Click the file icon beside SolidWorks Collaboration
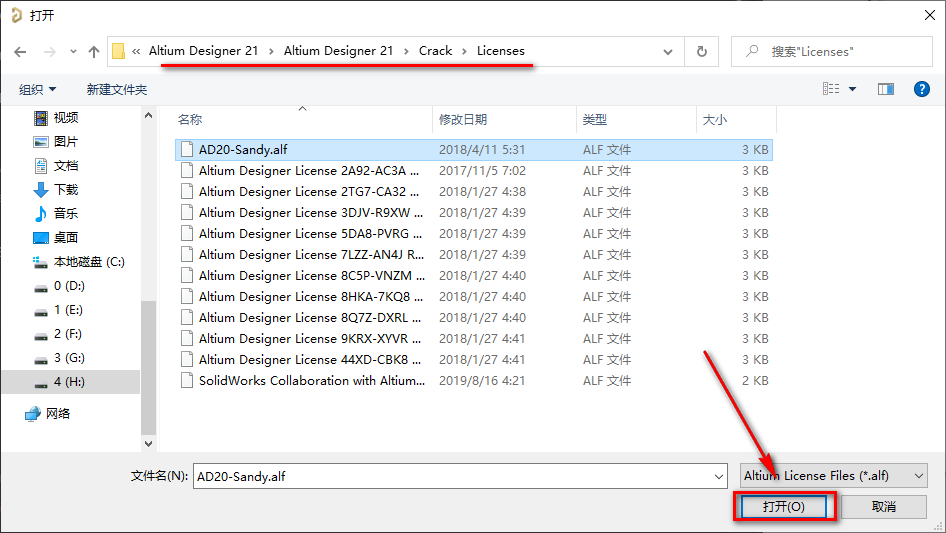This screenshot has height=533, width=946. (x=187, y=380)
